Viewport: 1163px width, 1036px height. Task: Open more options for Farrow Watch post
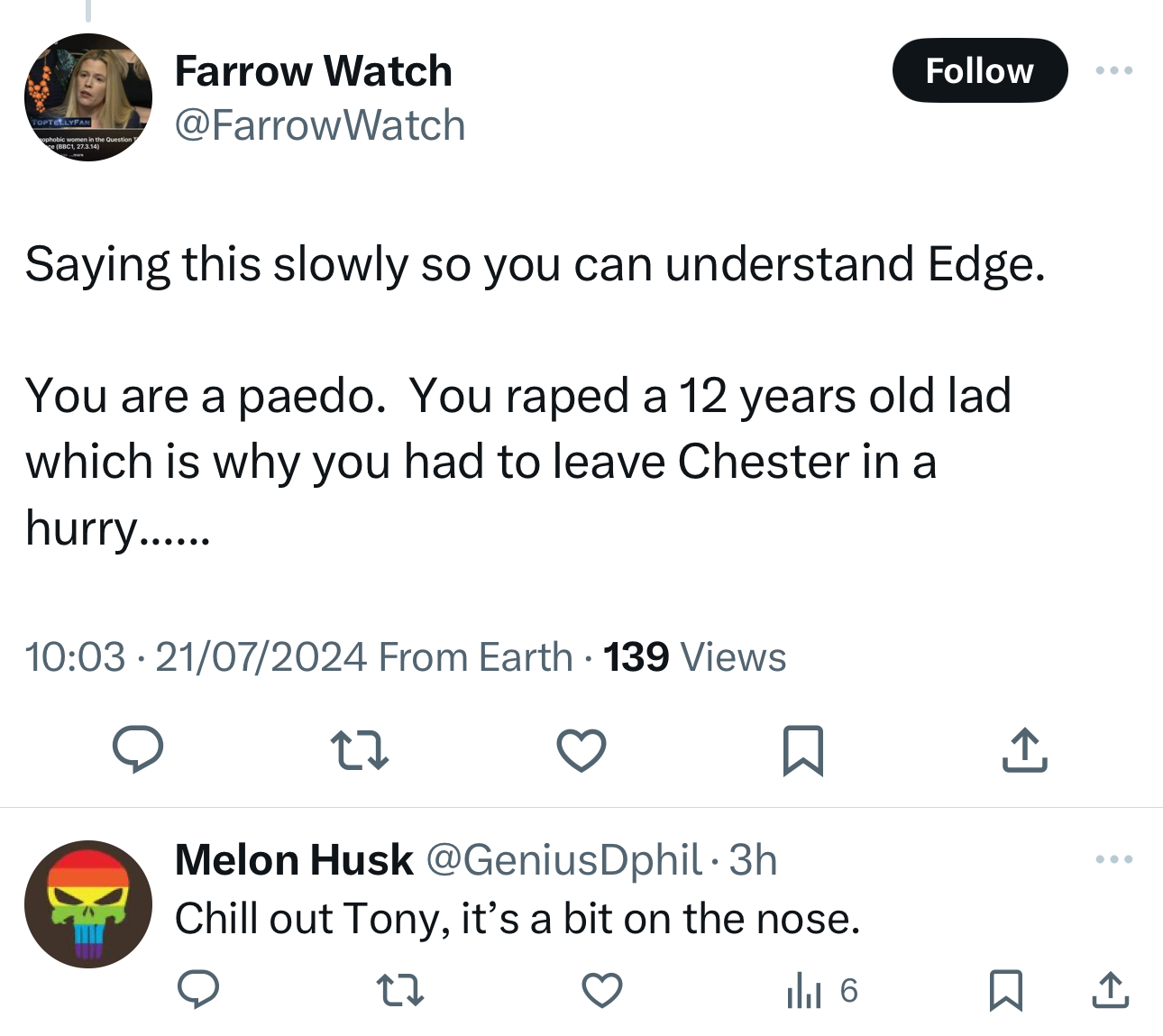[1114, 70]
